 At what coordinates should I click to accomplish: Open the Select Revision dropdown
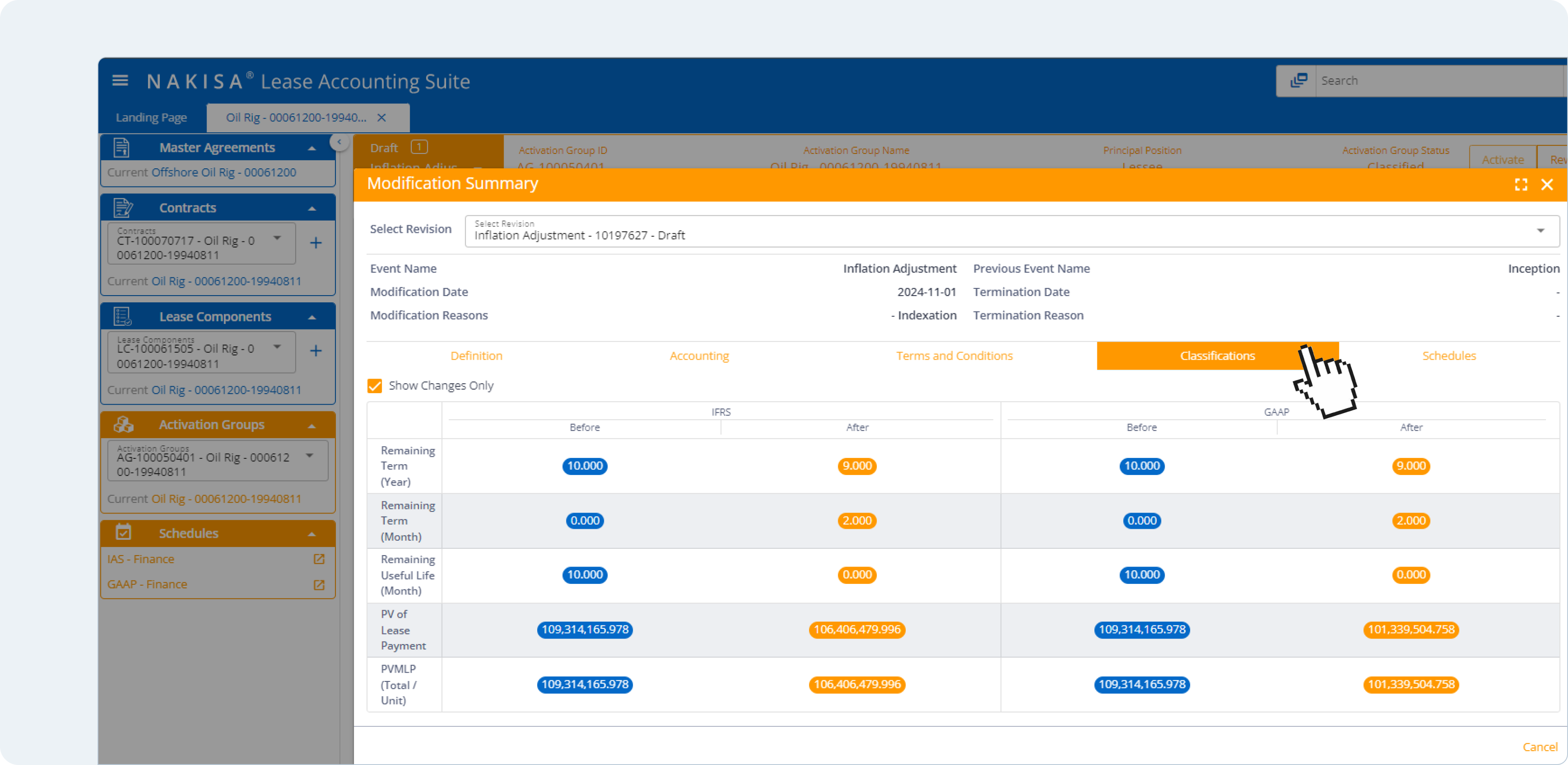coord(1012,231)
